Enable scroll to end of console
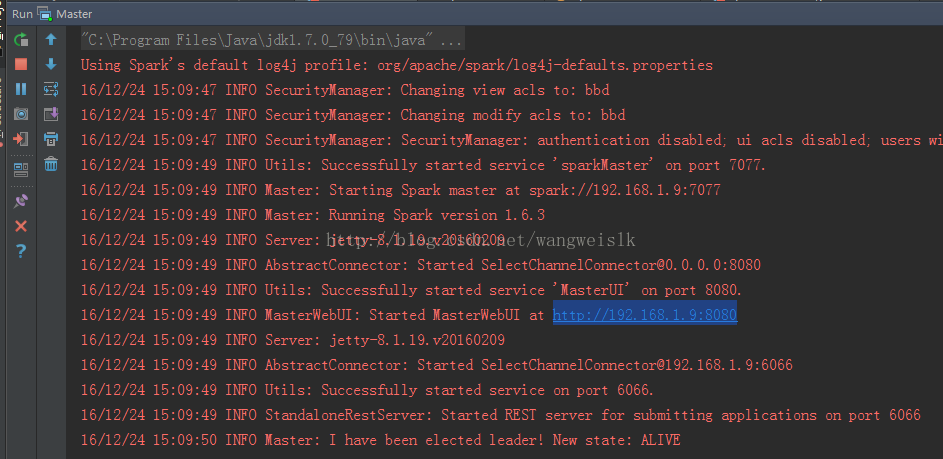 [50, 114]
